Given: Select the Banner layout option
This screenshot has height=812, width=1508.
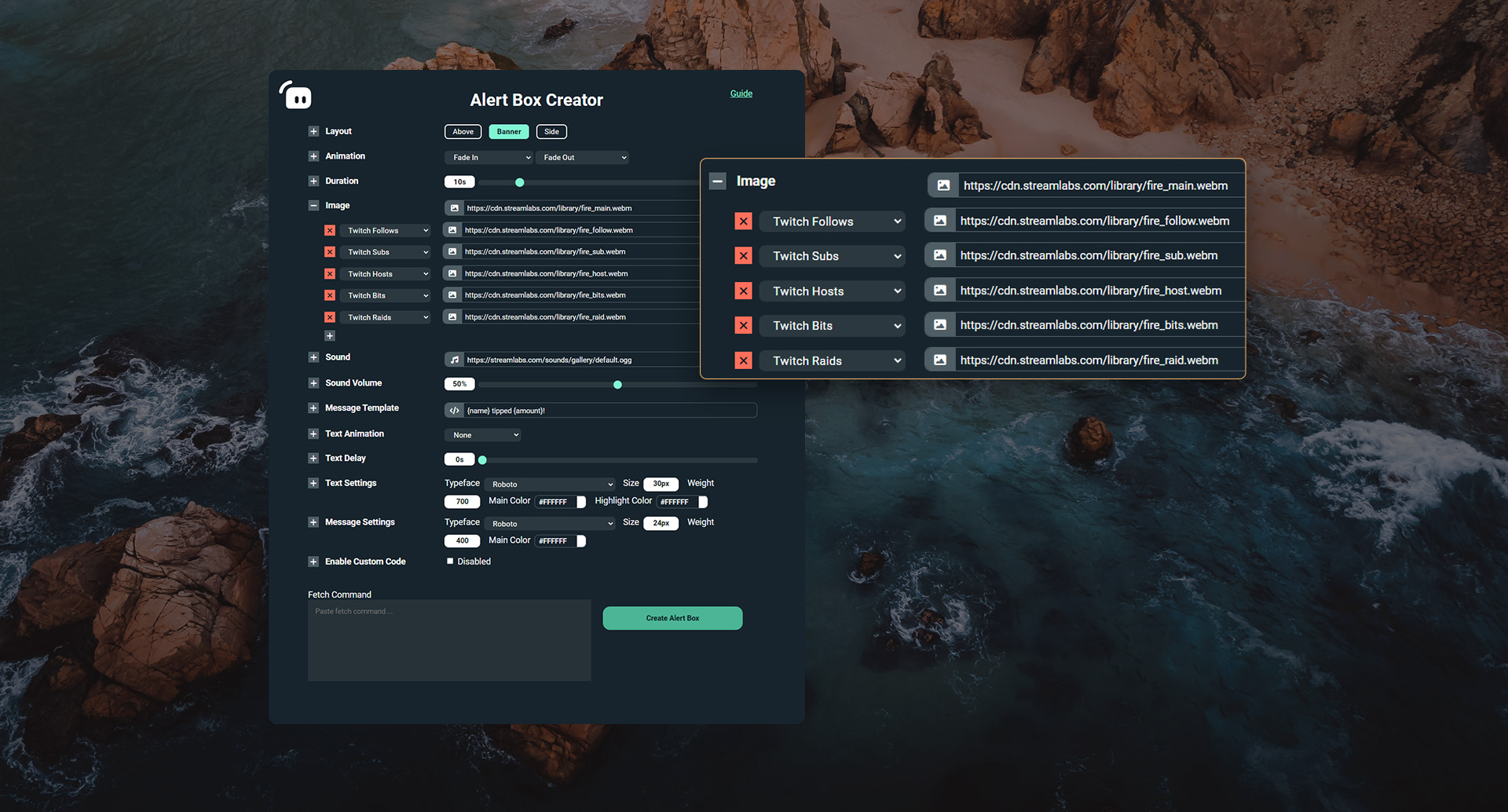Looking at the screenshot, I should tap(508, 132).
